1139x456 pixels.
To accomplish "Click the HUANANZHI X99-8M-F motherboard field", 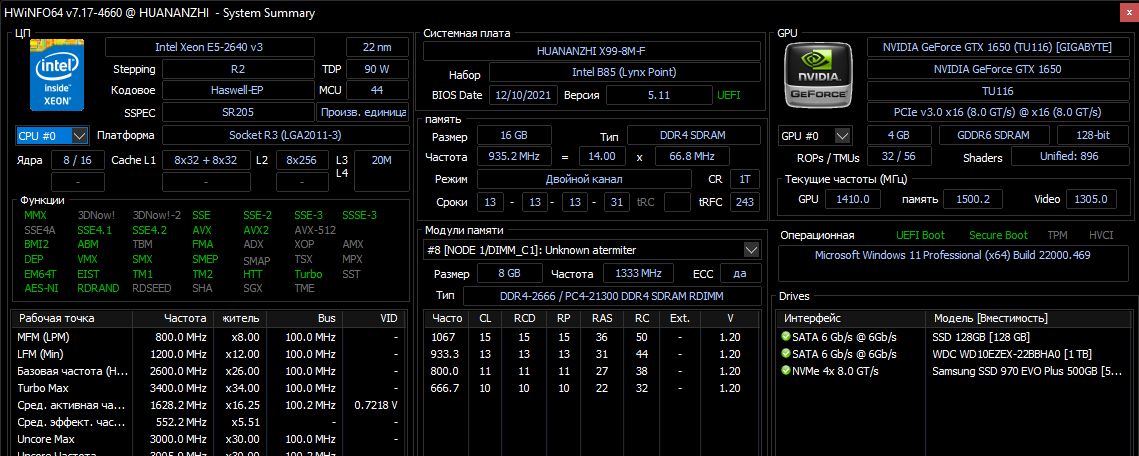I will click(592, 52).
